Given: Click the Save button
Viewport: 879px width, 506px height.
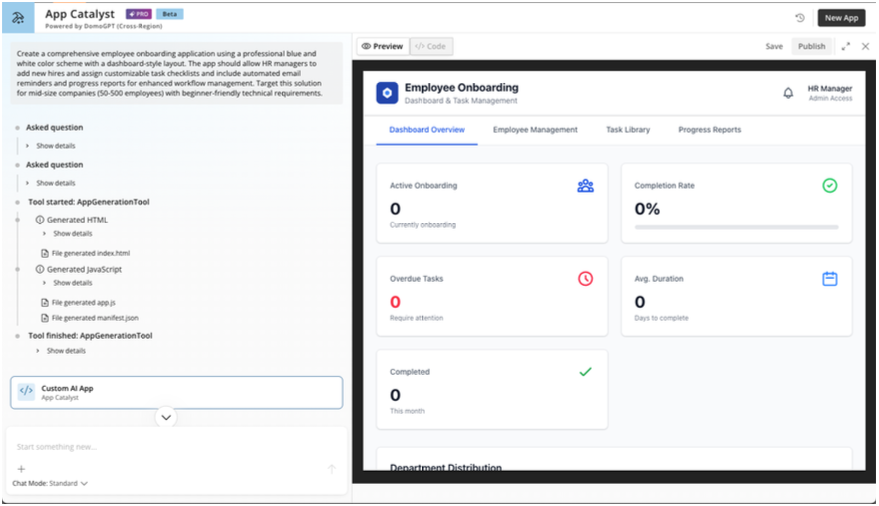Looking at the screenshot, I should (x=774, y=47).
